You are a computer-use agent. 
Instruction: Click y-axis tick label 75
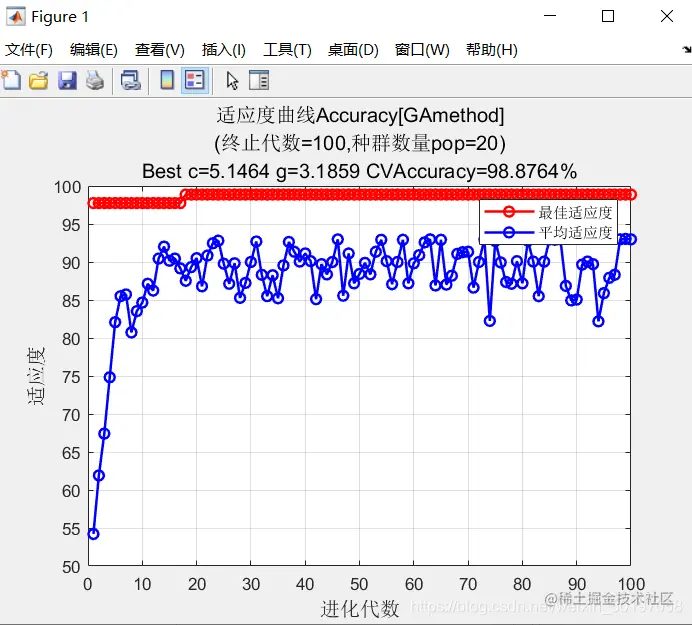[x=71, y=377]
